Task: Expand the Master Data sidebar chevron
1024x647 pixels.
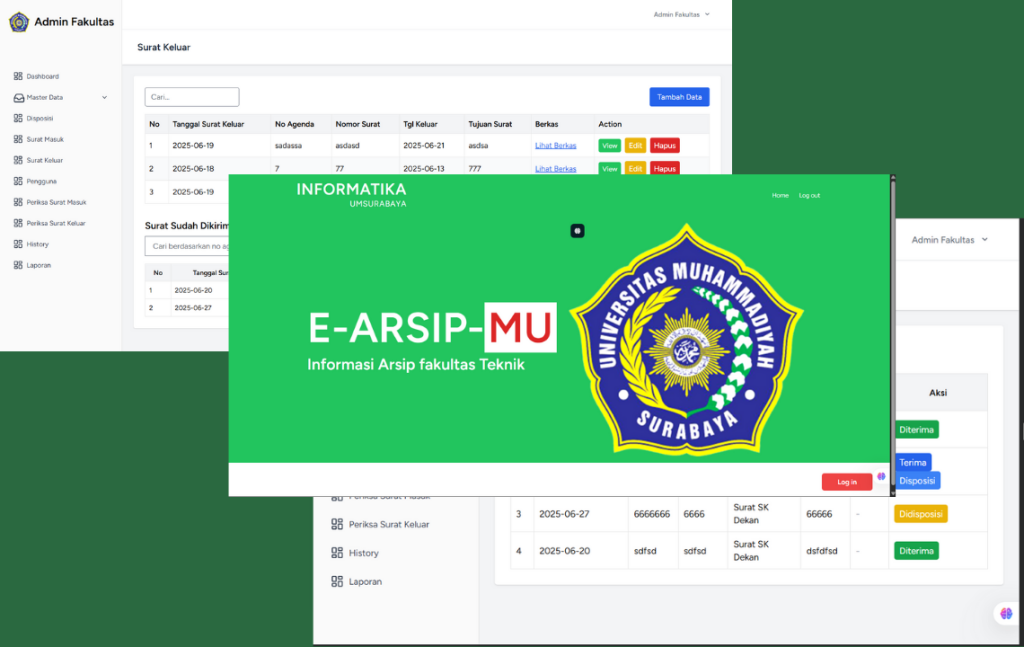Action: (x=104, y=97)
